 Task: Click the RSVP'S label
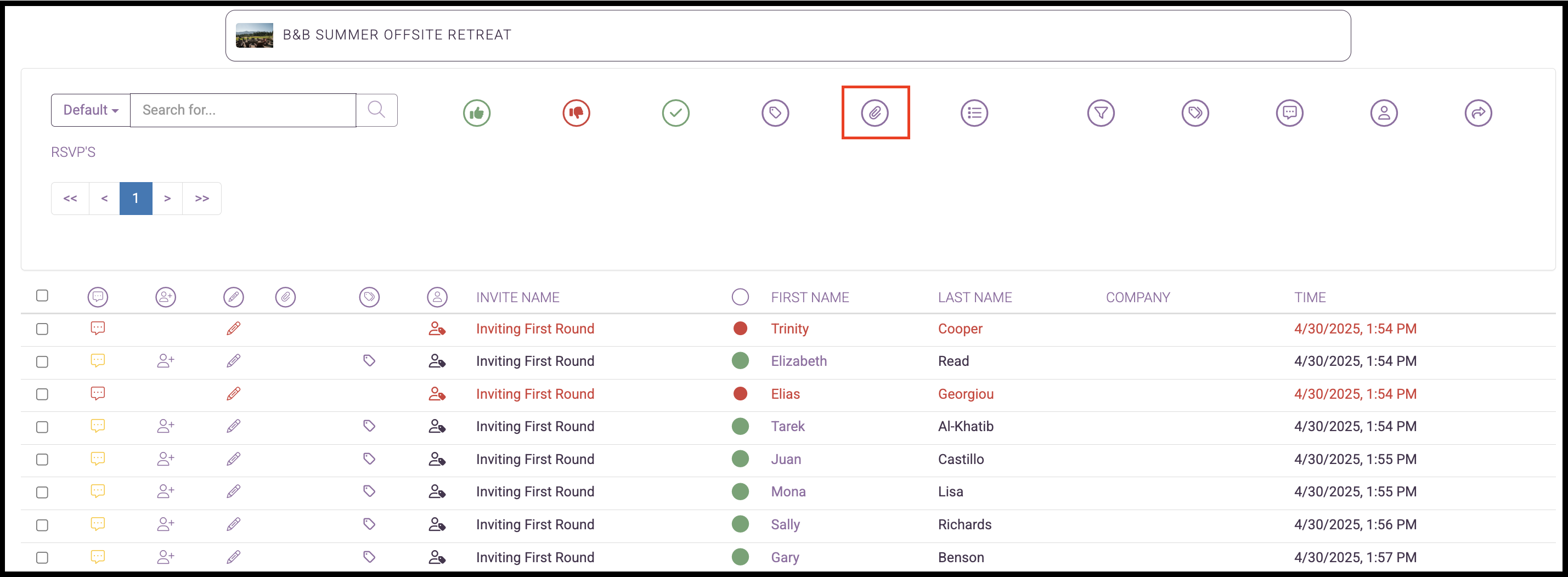tap(73, 152)
